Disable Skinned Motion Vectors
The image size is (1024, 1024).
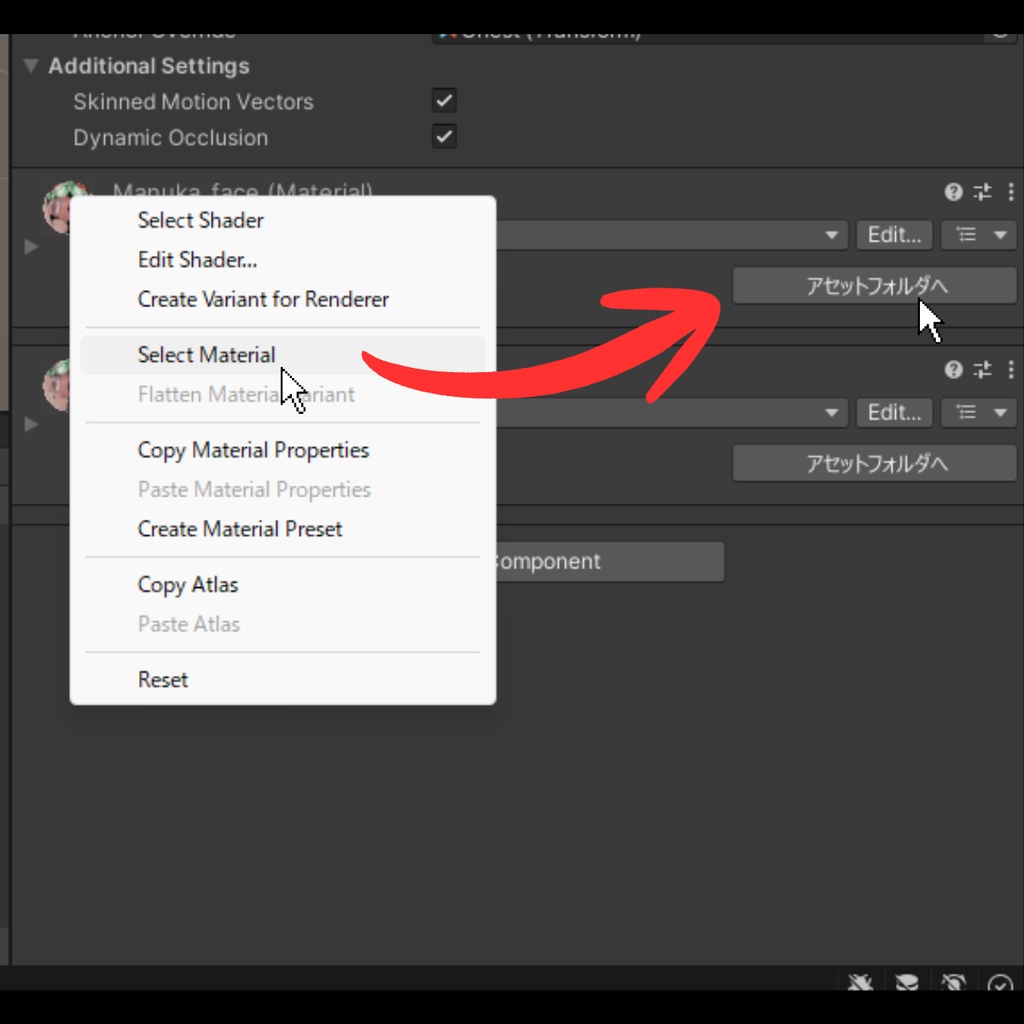[x=444, y=100]
